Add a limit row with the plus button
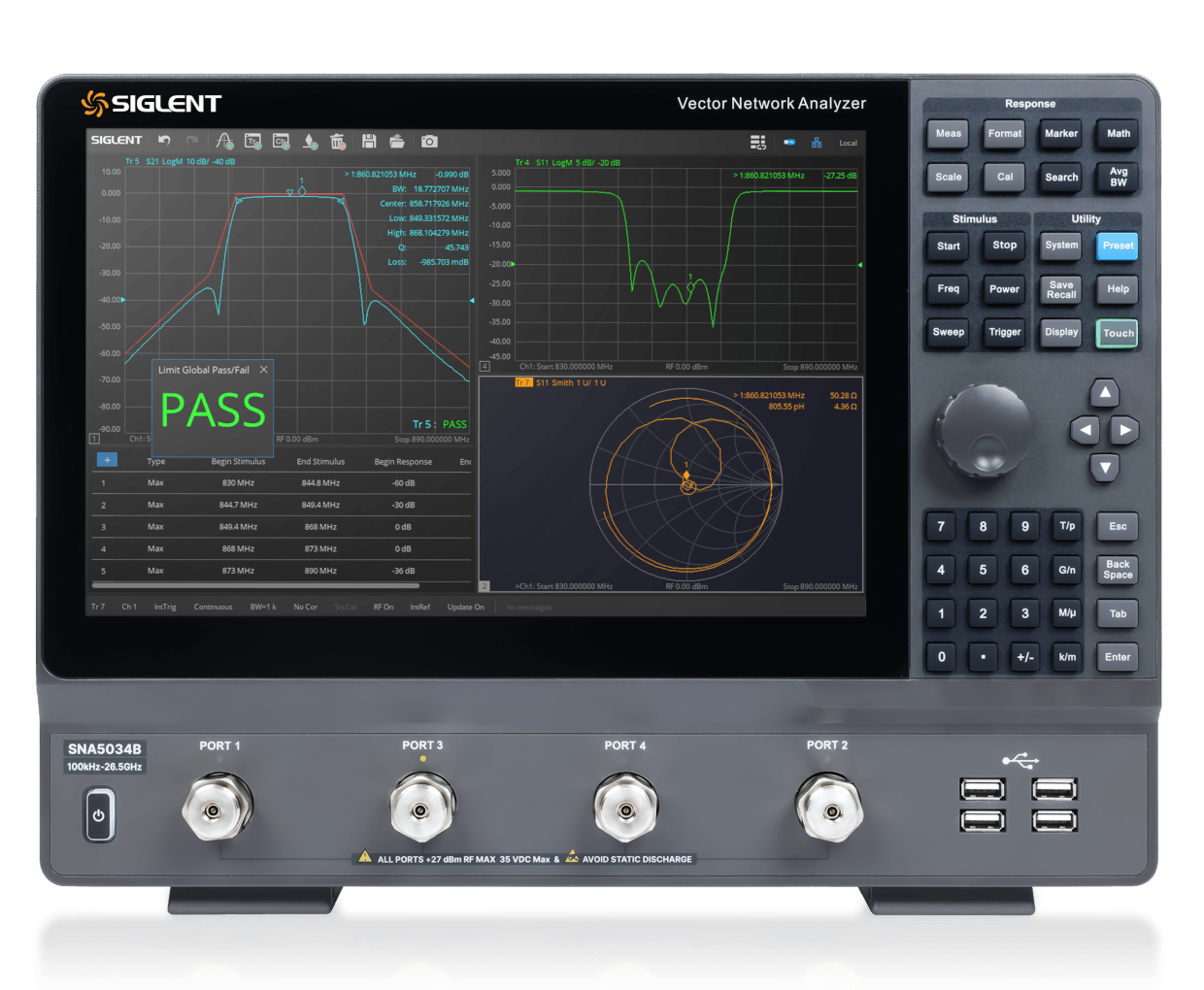Viewport: 1204px width, 990px height. (107, 460)
